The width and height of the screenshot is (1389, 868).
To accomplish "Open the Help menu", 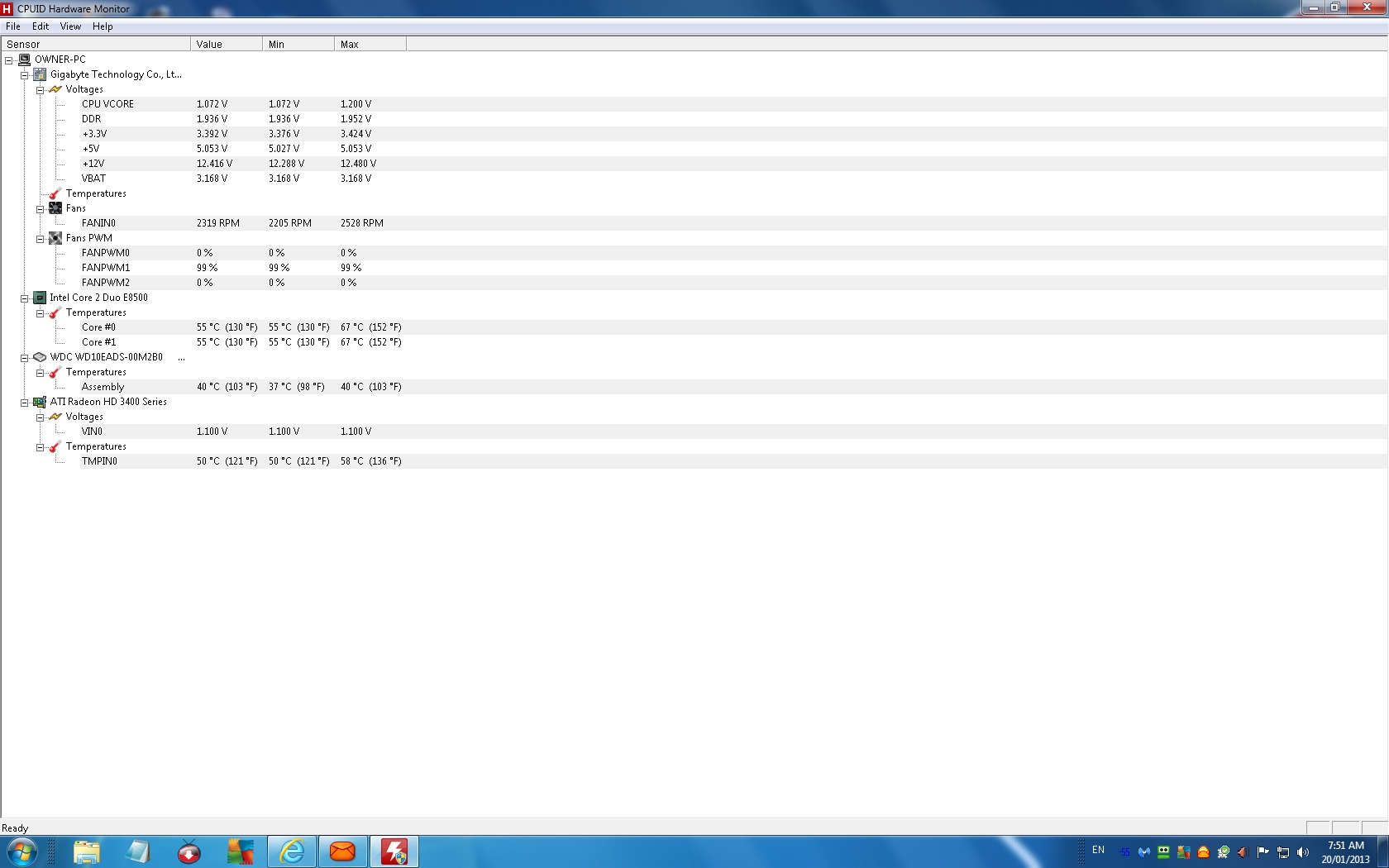I will (x=103, y=26).
